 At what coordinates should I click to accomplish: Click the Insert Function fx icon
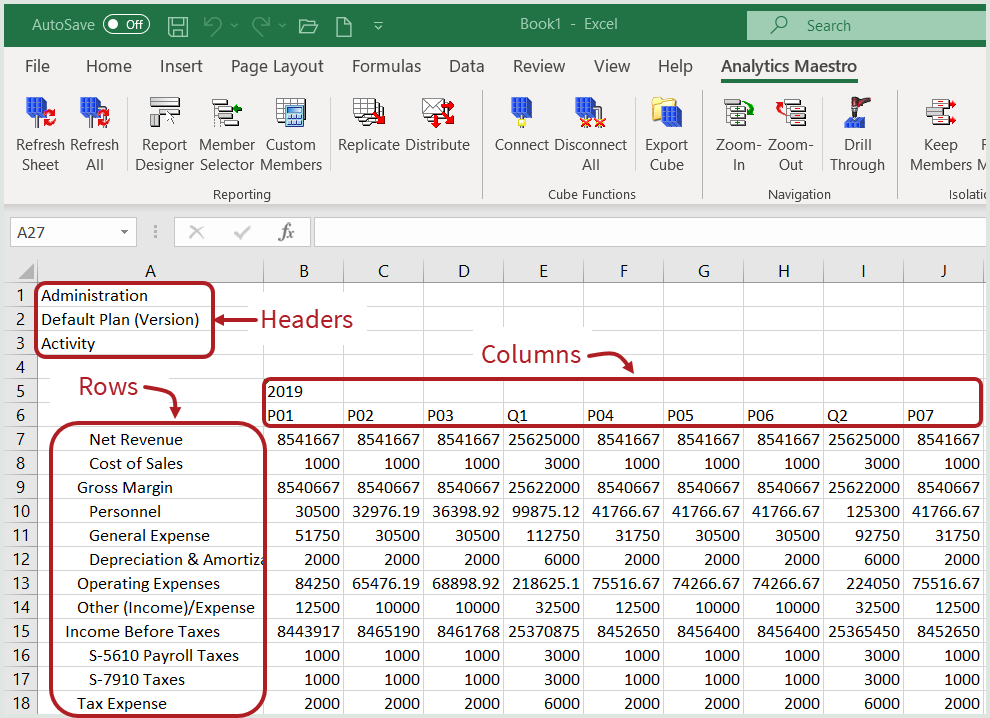point(286,232)
